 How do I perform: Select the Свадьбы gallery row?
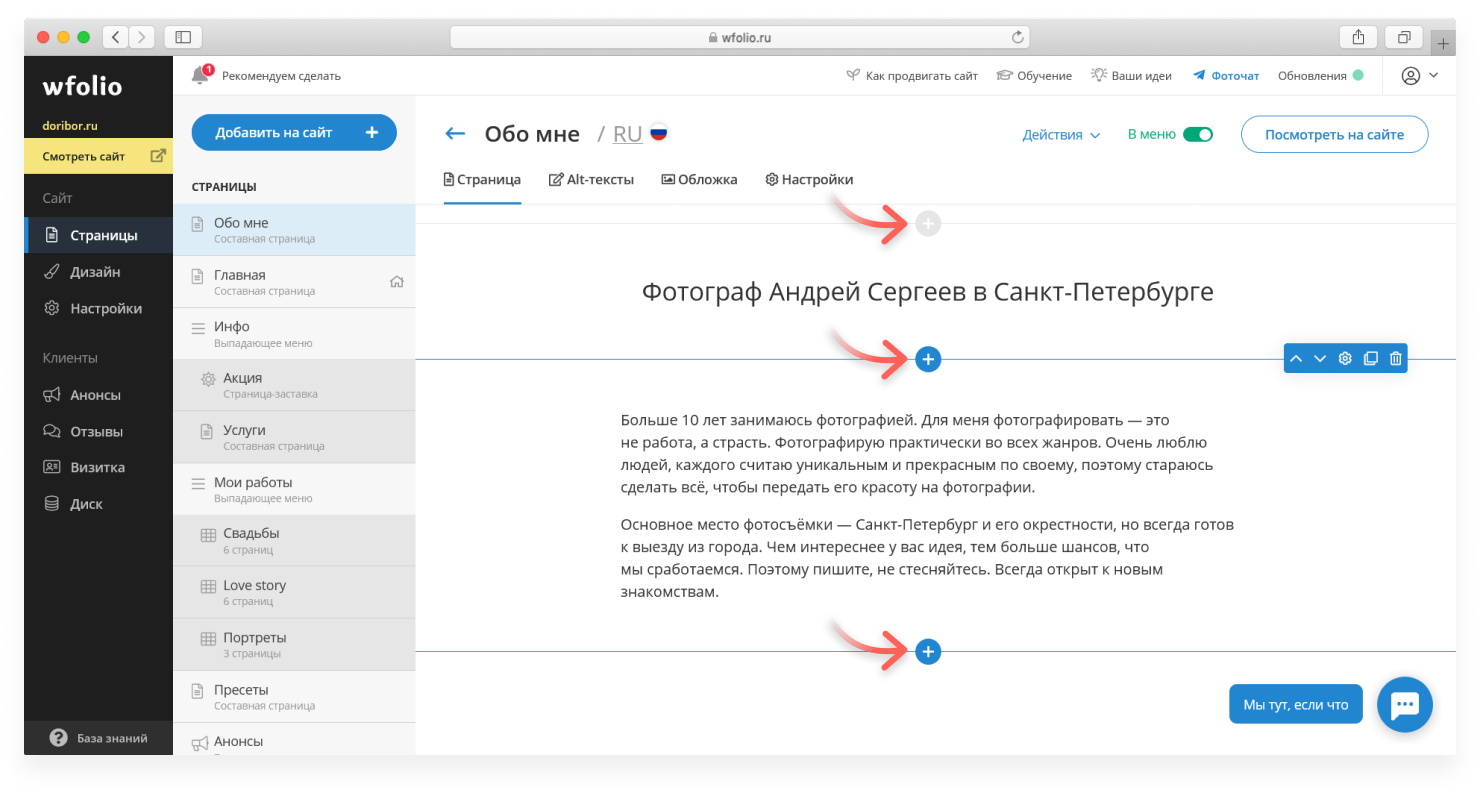click(294, 541)
